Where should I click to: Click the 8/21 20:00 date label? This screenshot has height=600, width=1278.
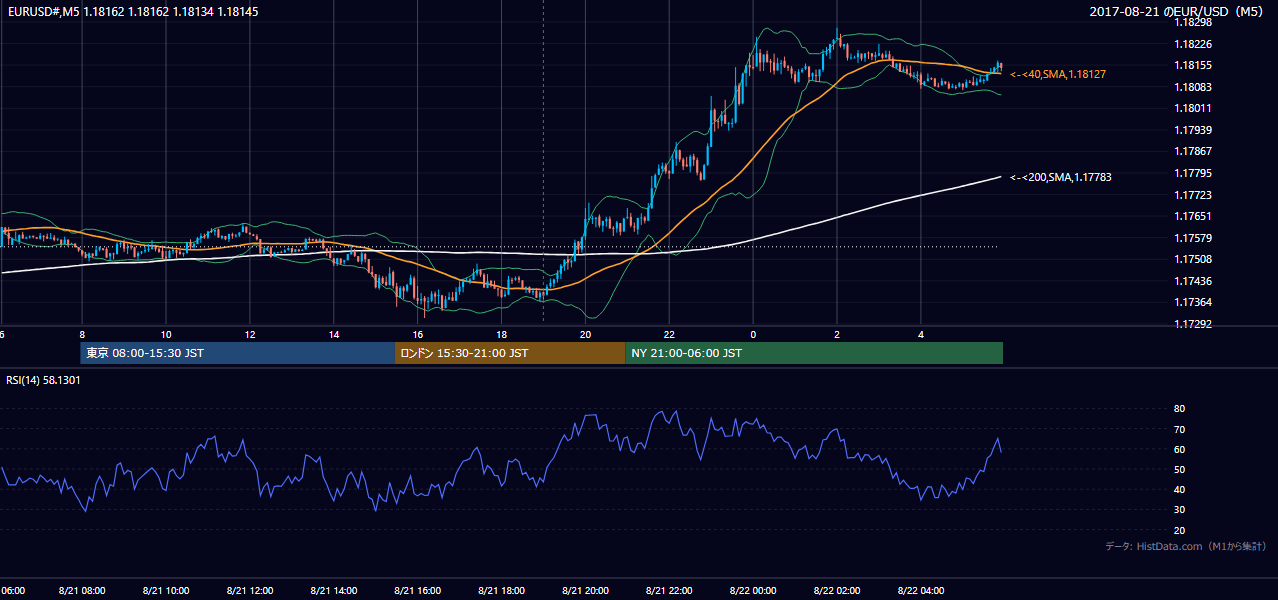tap(586, 591)
